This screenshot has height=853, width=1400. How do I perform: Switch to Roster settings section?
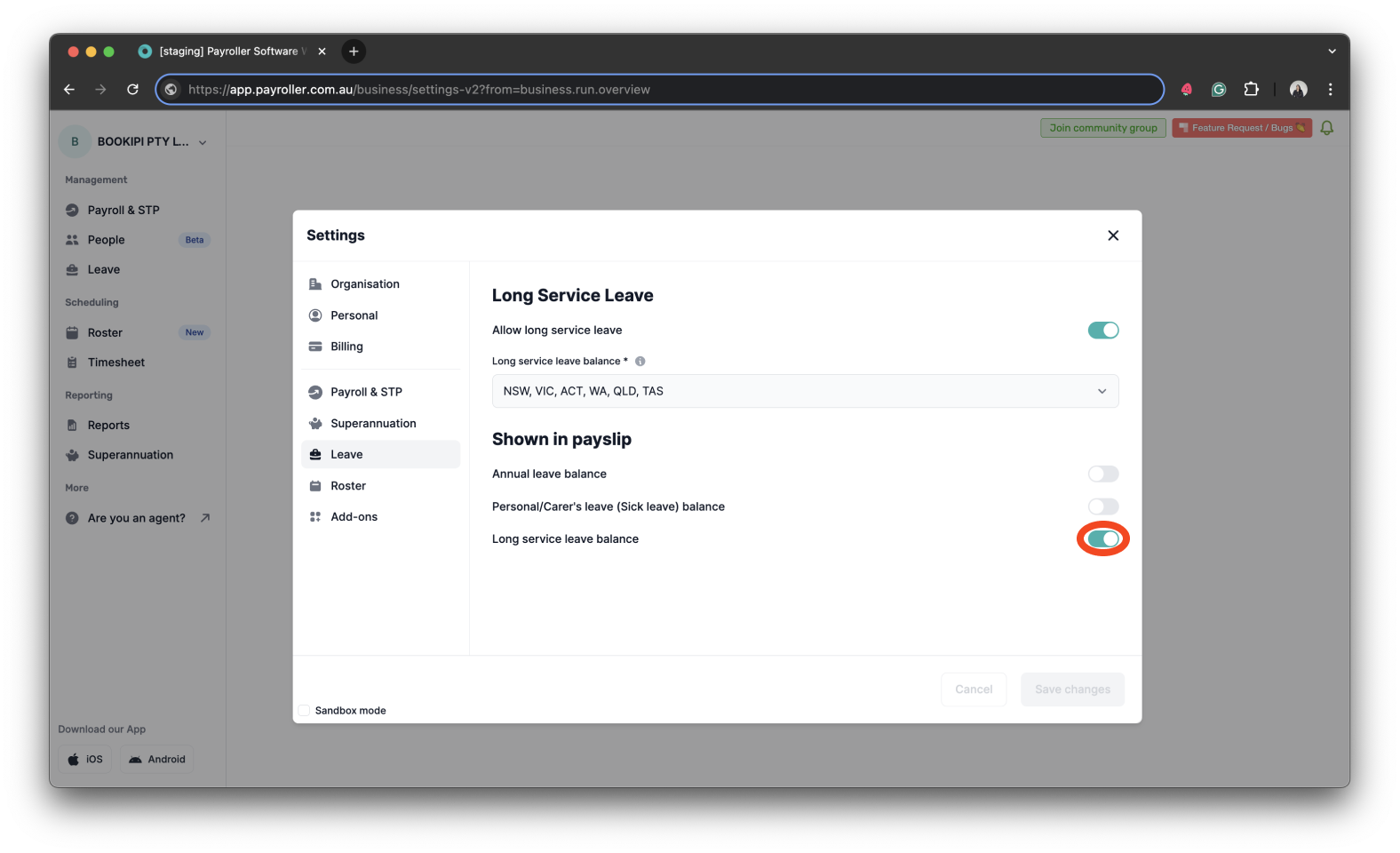click(381, 486)
